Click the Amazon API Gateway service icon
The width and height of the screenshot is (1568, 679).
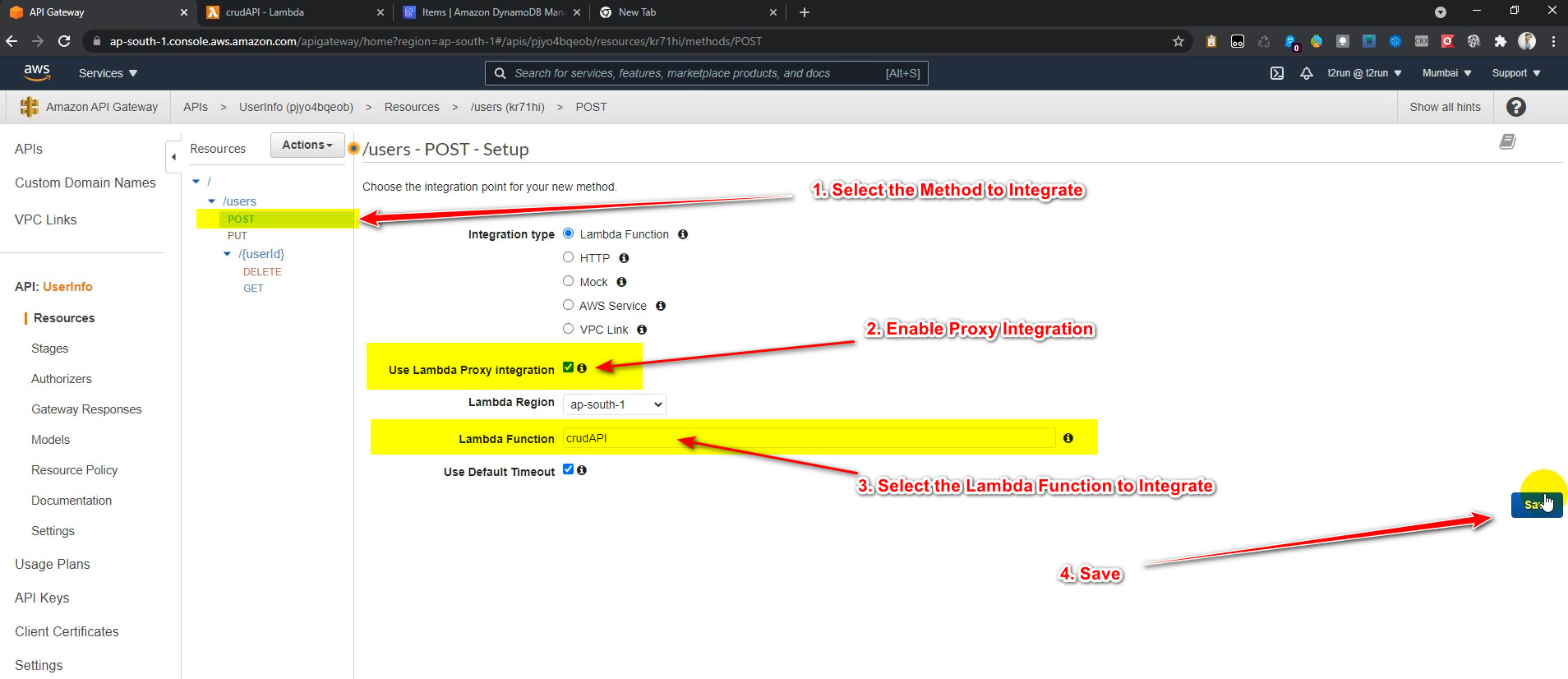pos(30,107)
